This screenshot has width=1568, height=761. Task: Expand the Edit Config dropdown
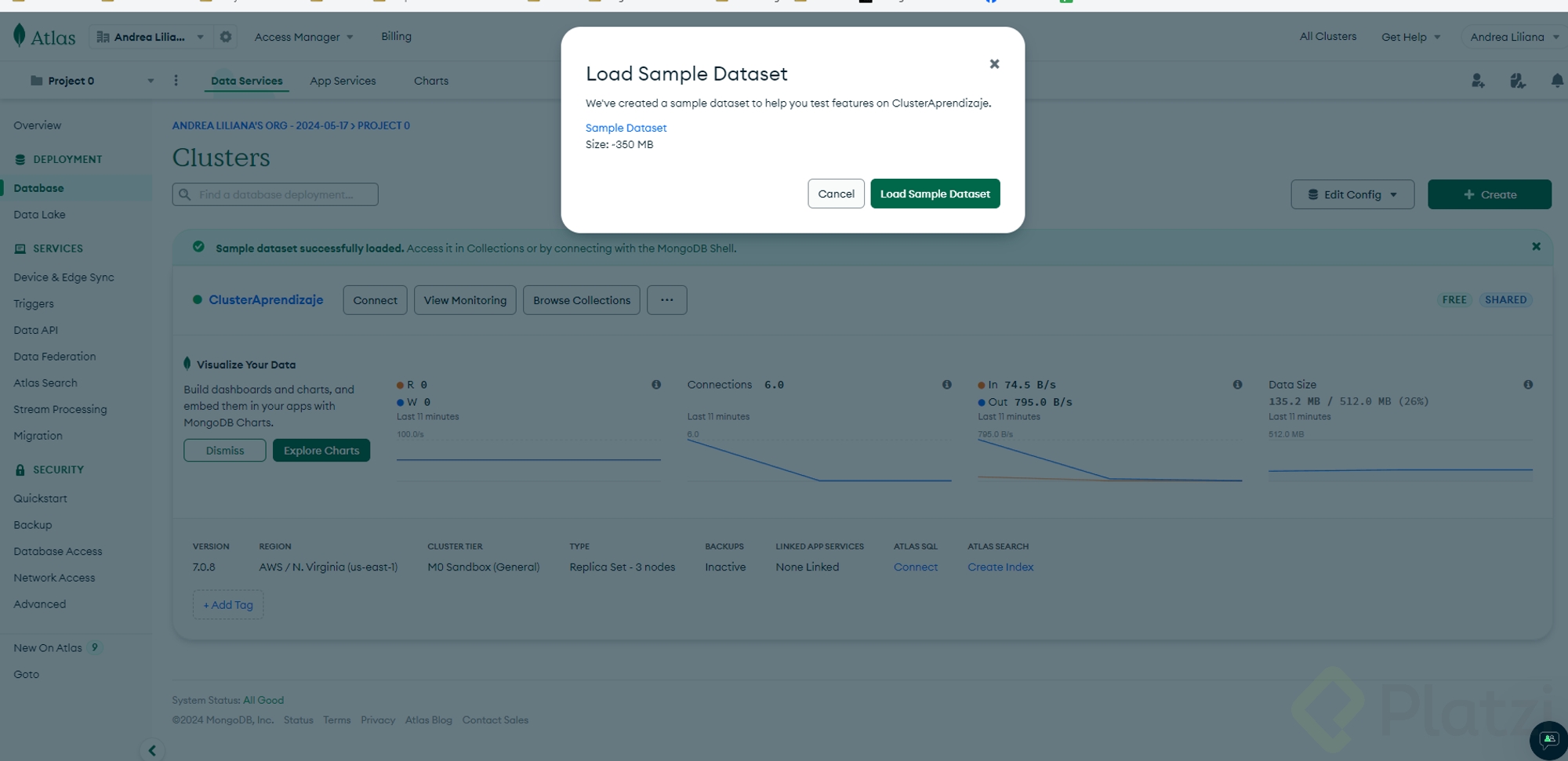pos(1352,194)
